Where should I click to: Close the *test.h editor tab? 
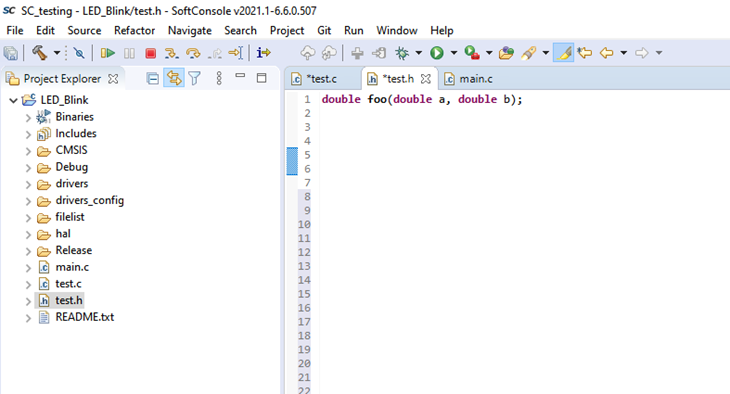pos(426,79)
